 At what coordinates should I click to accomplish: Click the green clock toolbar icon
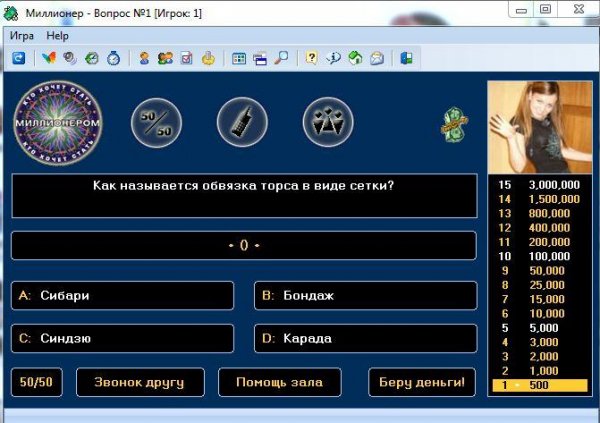(x=92, y=58)
